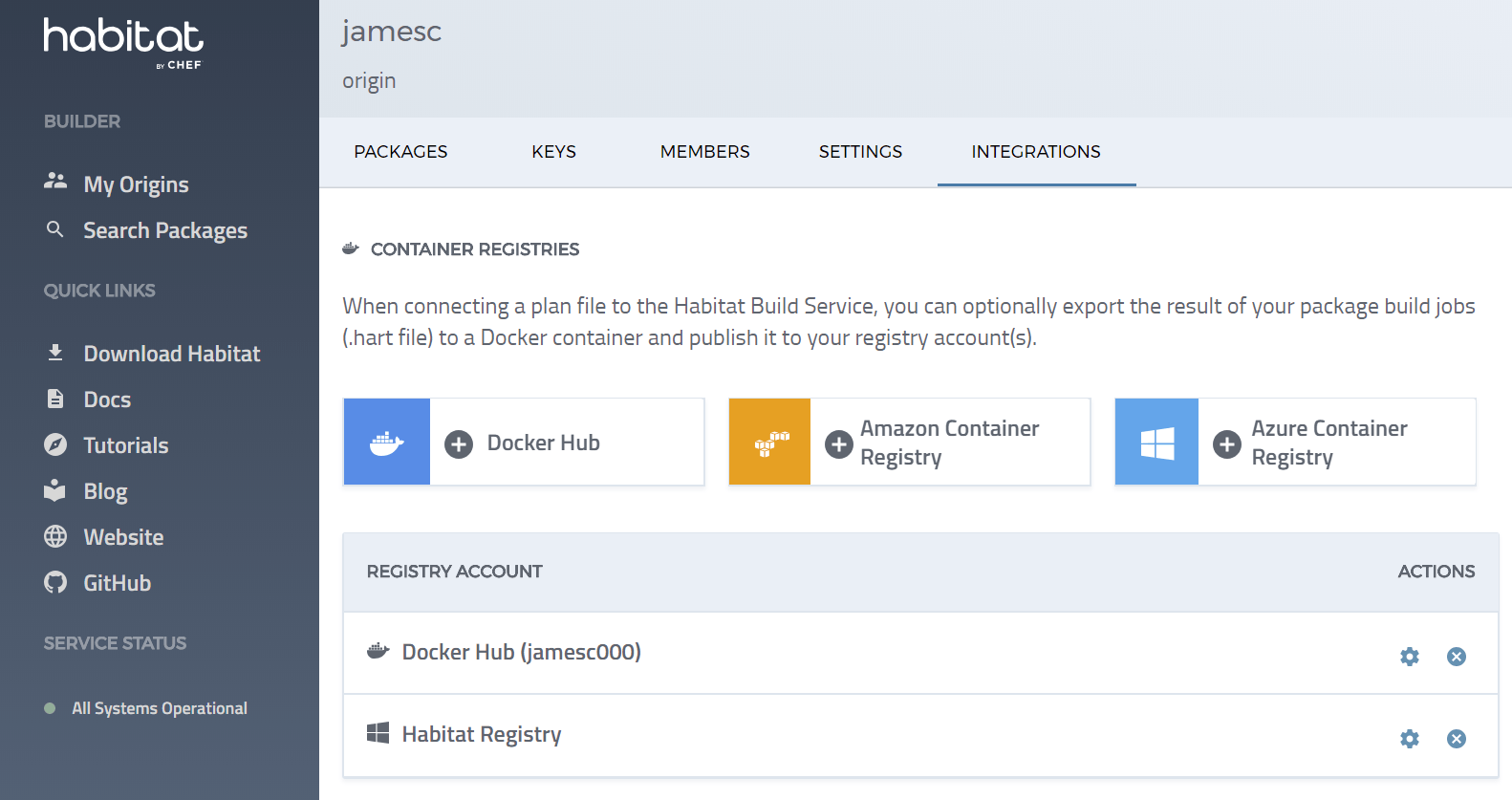Select the Settings tab
The width and height of the screenshot is (1512, 800).
860,152
